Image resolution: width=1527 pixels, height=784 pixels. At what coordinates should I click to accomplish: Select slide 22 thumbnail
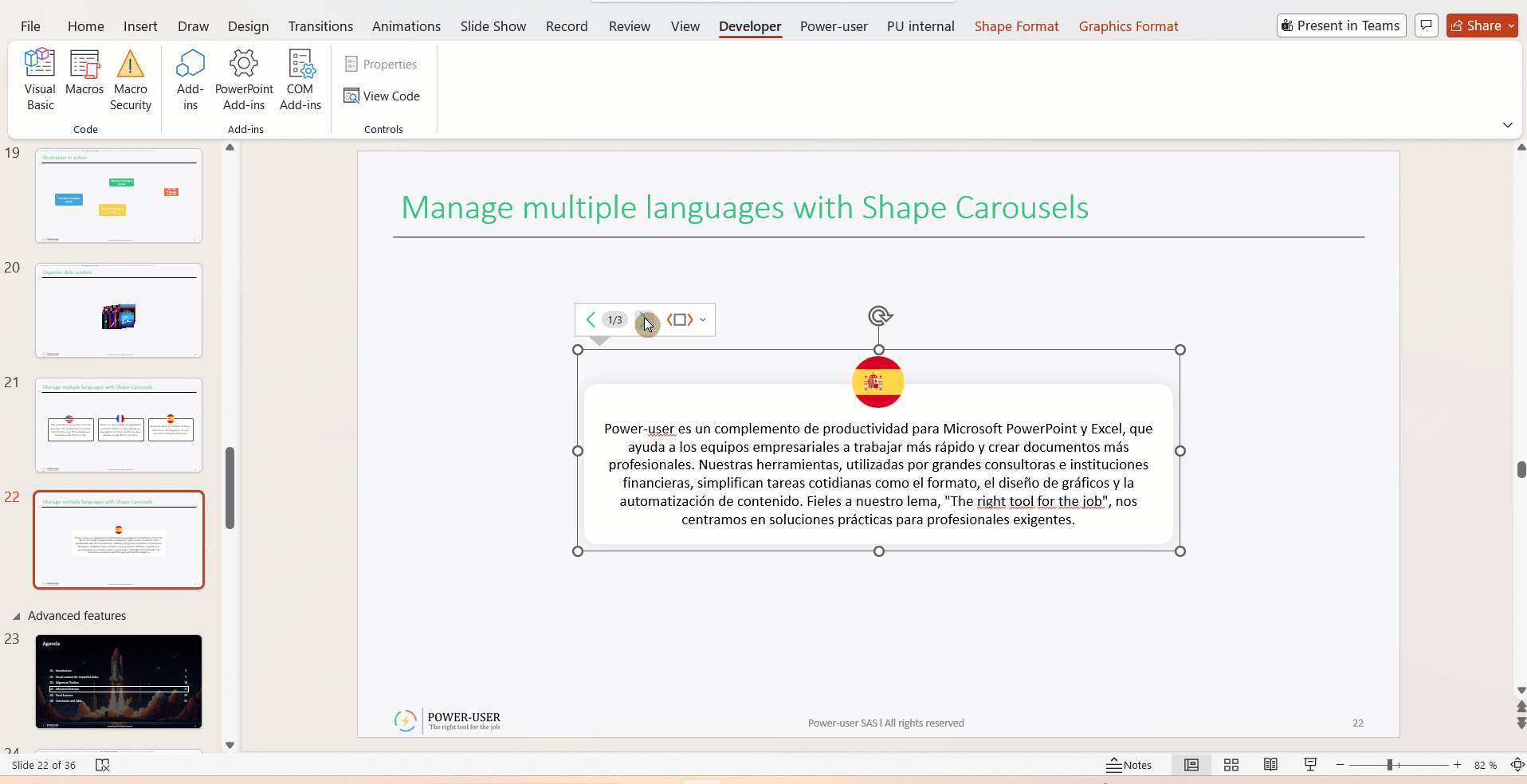point(119,539)
